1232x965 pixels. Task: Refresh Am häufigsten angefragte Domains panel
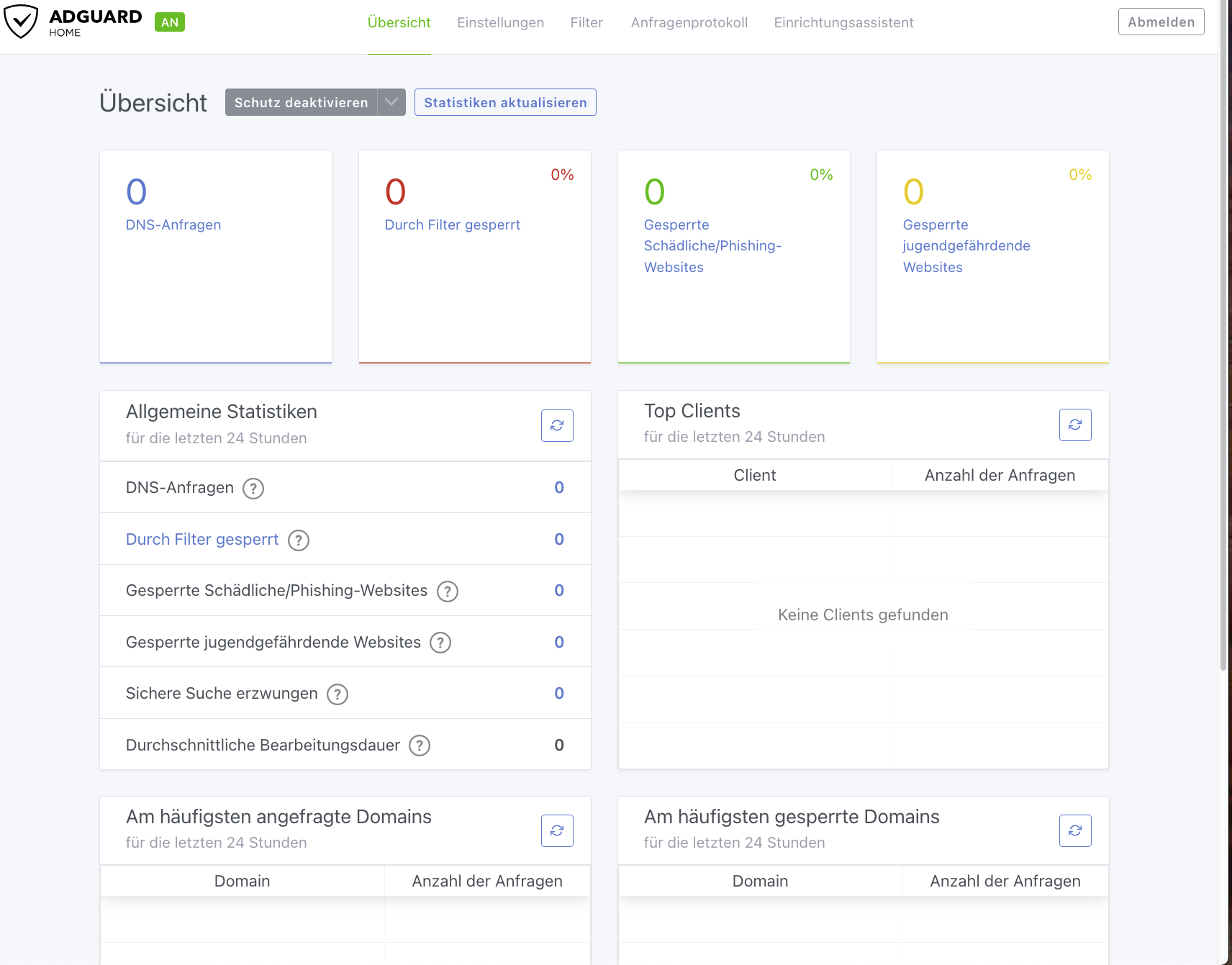(x=557, y=830)
